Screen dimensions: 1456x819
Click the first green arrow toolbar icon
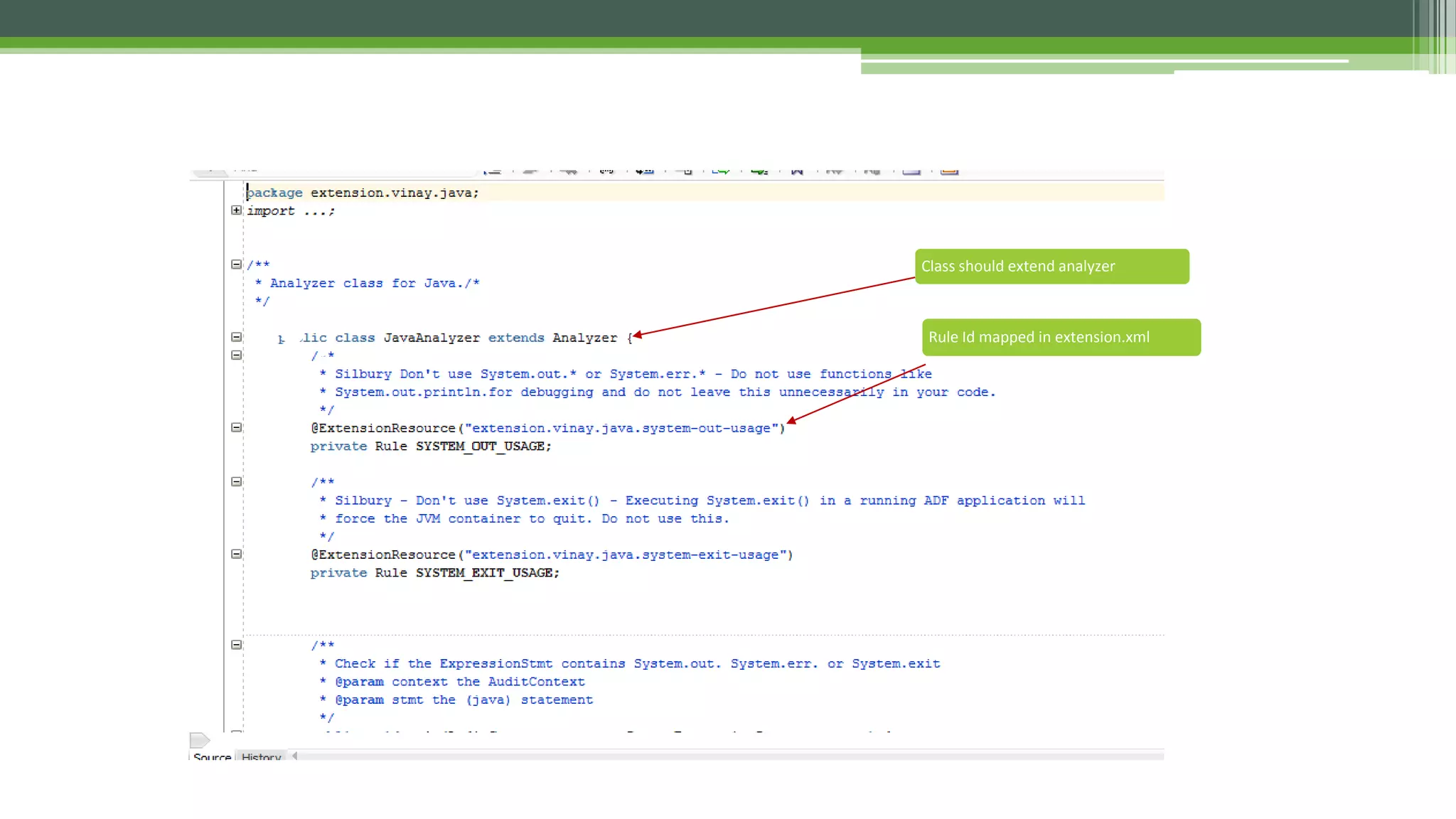pos(721,171)
